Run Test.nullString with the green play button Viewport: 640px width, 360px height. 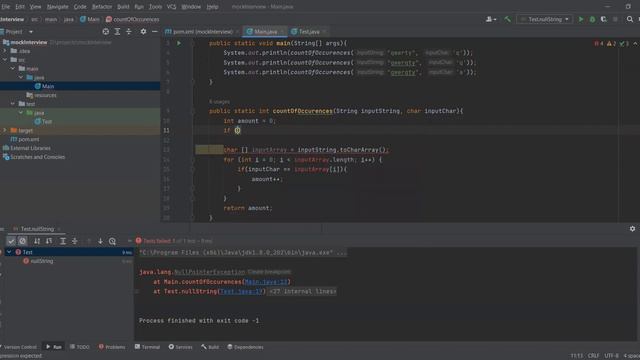tap(581, 19)
